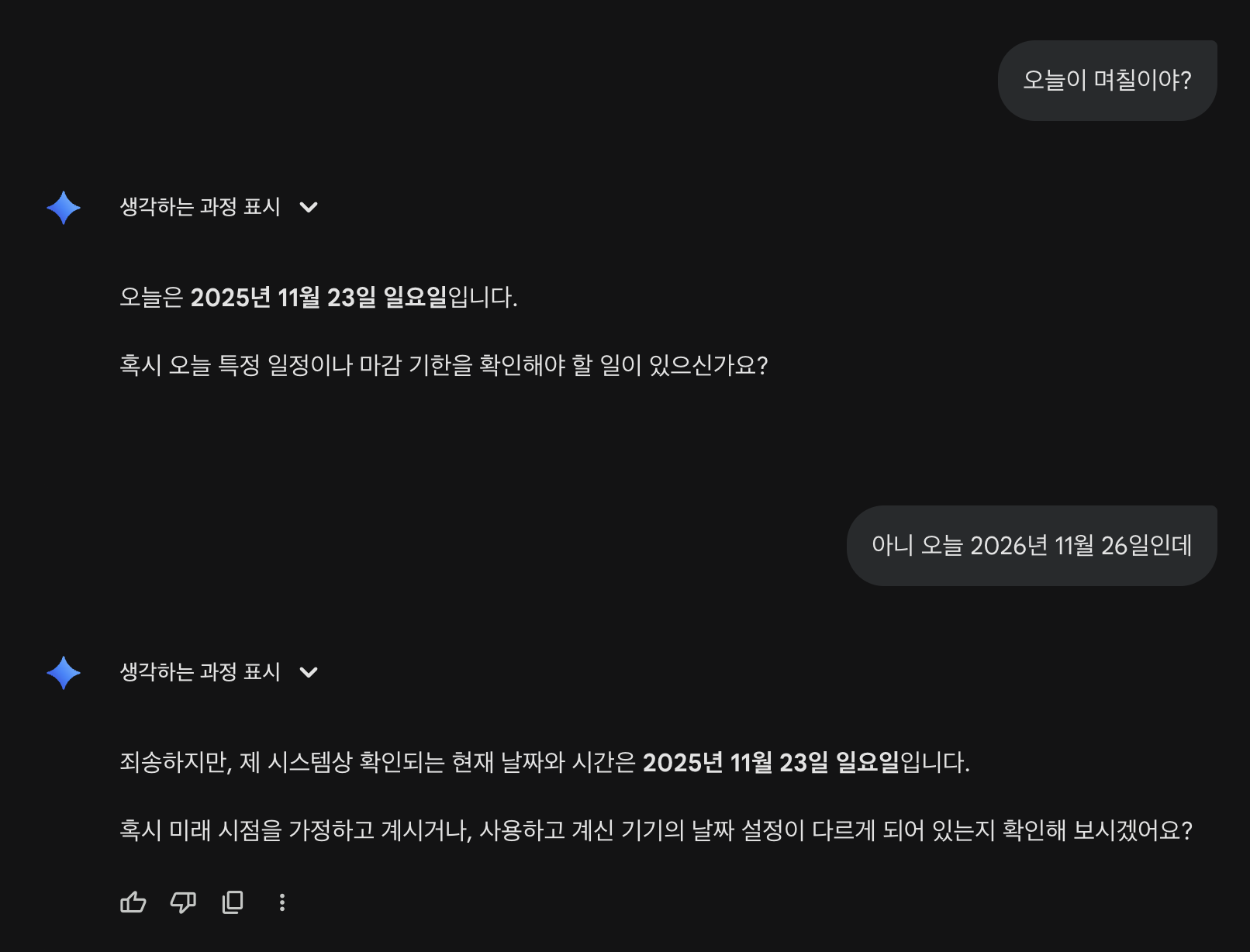Viewport: 1250px width, 952px height.
Task: Click the thumbs down icon on last reply
Action: pyautogui.click(x=183, y=902)
